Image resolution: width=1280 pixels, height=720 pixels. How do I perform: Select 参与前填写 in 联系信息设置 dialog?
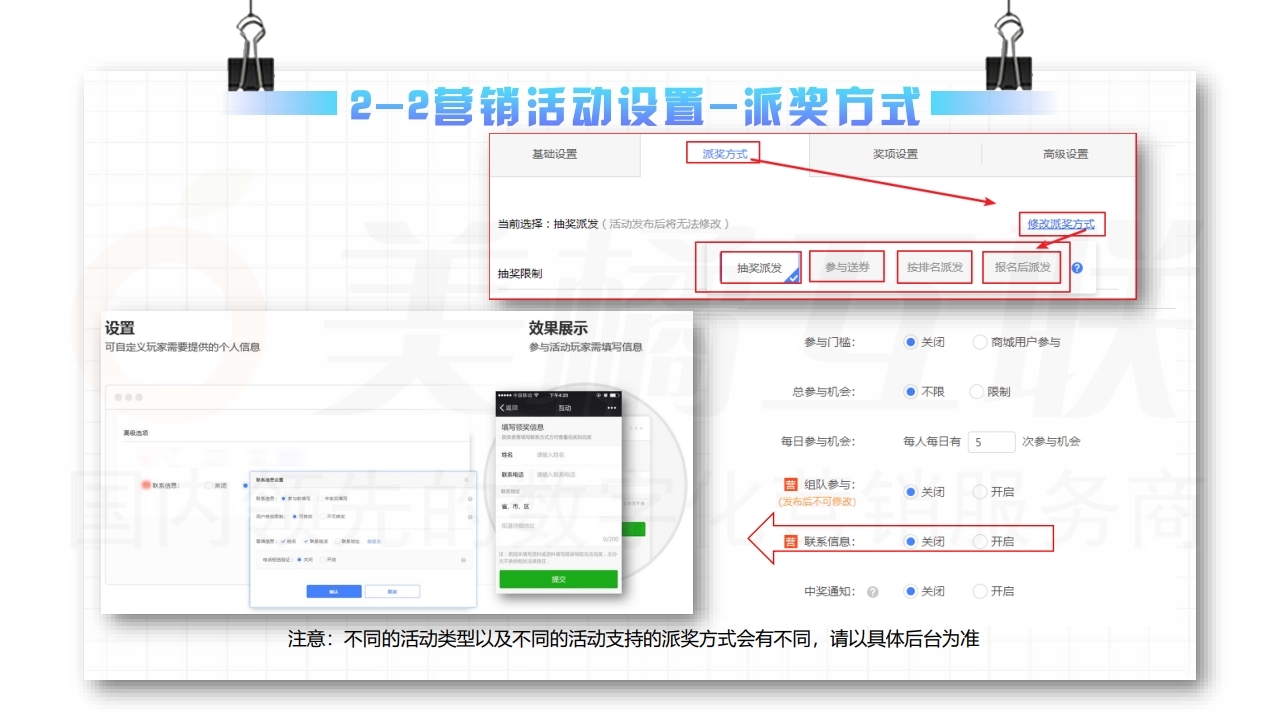283,498
